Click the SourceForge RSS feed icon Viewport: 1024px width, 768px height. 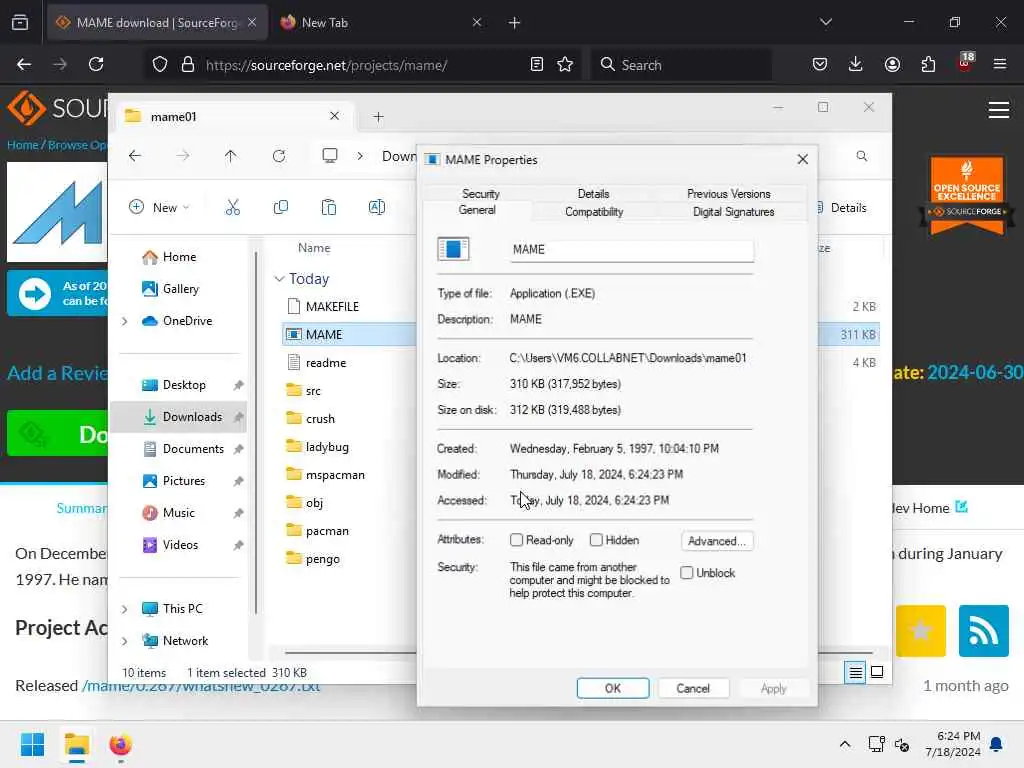[984, 631]
